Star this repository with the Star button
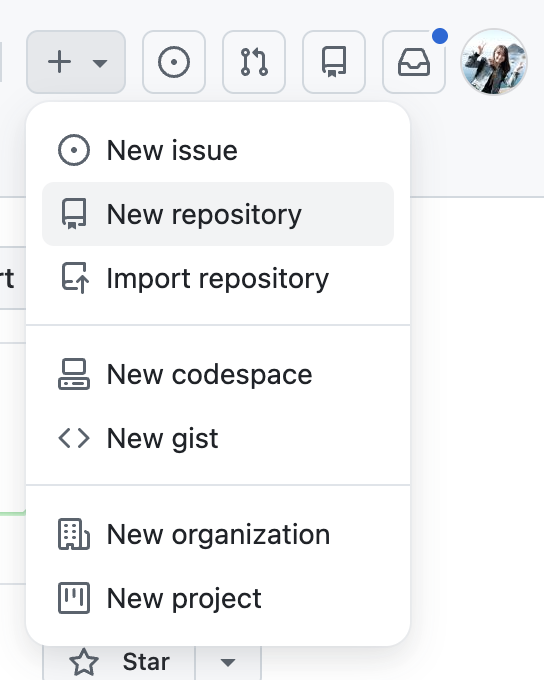The height and width of the screenshot is (680, 544). (x=119, y=662)
